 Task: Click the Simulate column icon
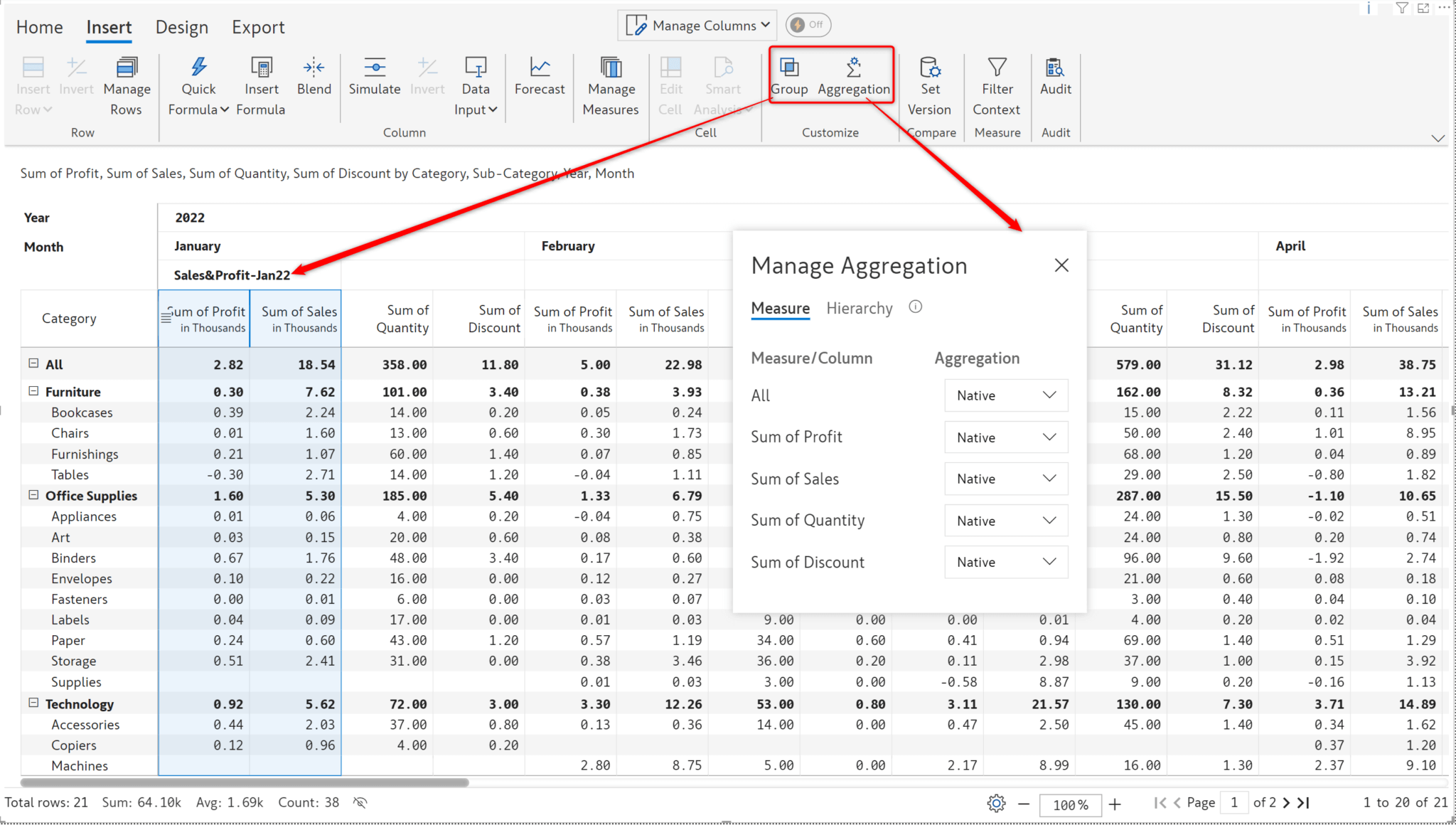(374, 67)
